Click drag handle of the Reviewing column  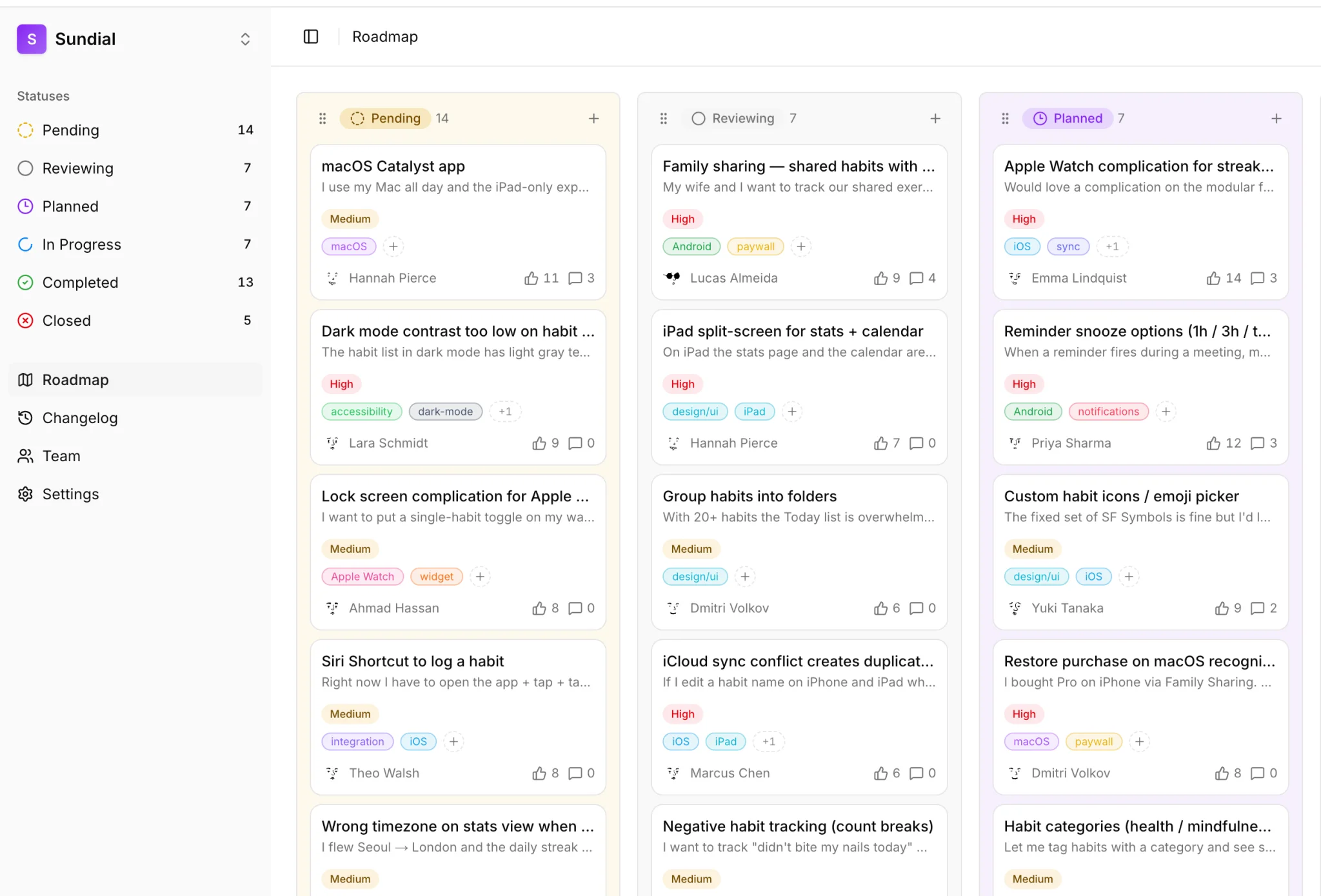tap(664, 119)
